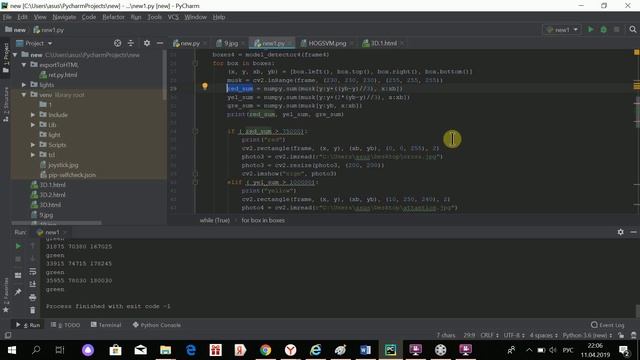The image size is (640, 360).
Task: Select 3D.2.html in the project tree
Action: (x=52, y=195)
